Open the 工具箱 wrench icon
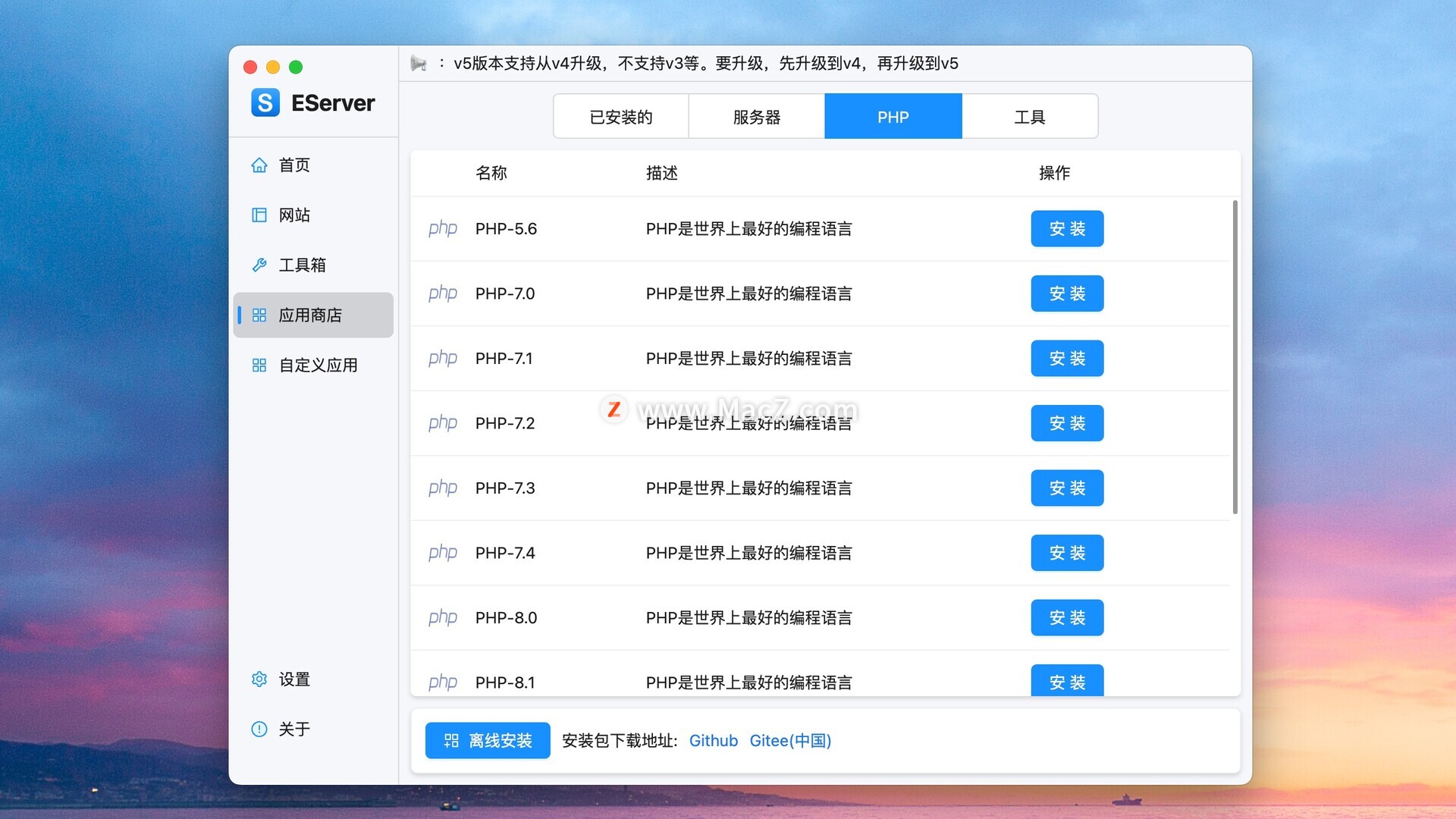1456x819 pixels. pyautogui.click(x=259, y=265)
